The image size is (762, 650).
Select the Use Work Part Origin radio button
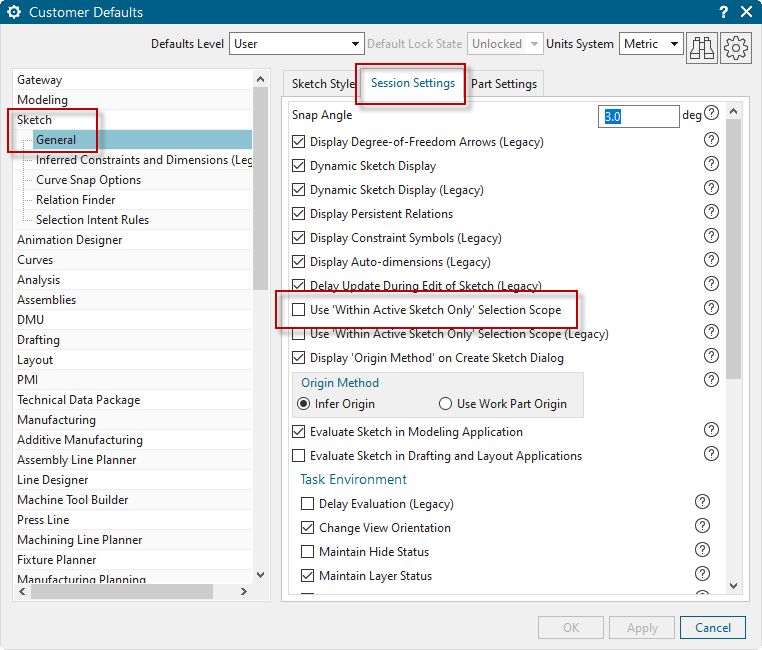point(446,404)
